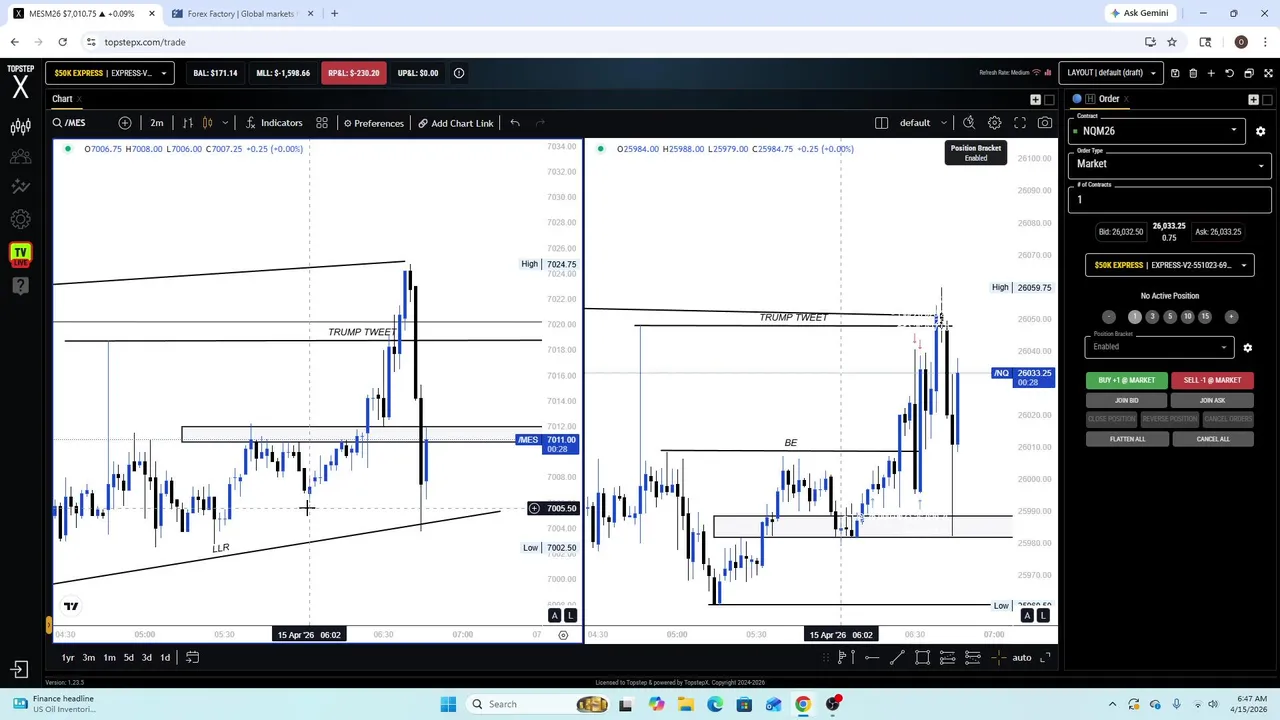Open Google Chrome in the Windows taskbar
This screenshot has width=1280, height=720.
(802, 704)
